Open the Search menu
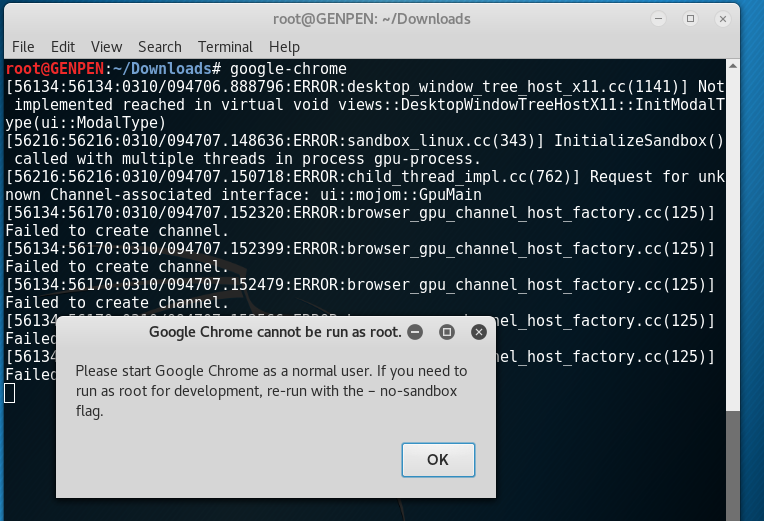This screenshot has width=764, height=521. coord(160,47)
